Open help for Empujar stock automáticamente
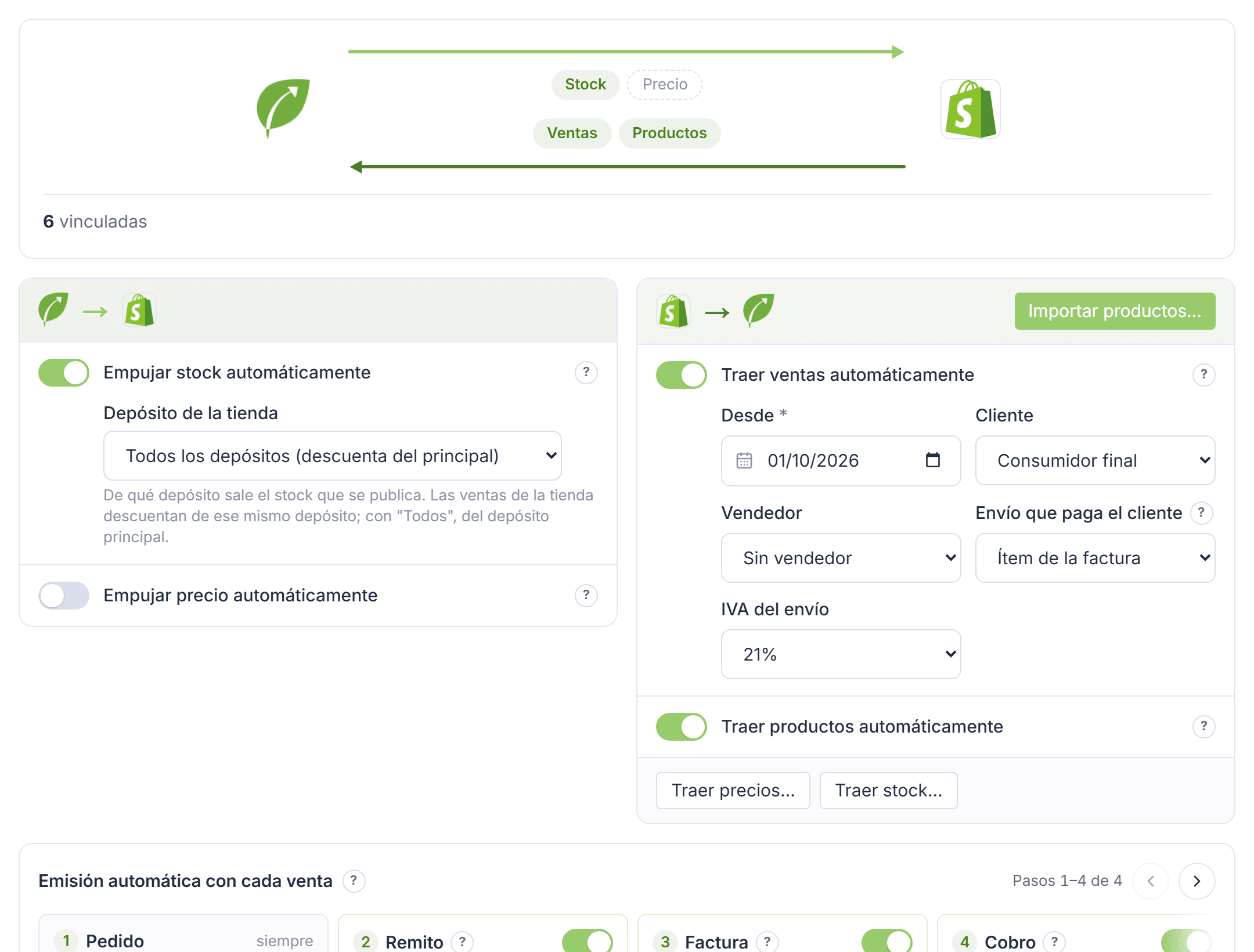Image resolution: width=1254 pixels, height=952 pixels. [586, 372]
